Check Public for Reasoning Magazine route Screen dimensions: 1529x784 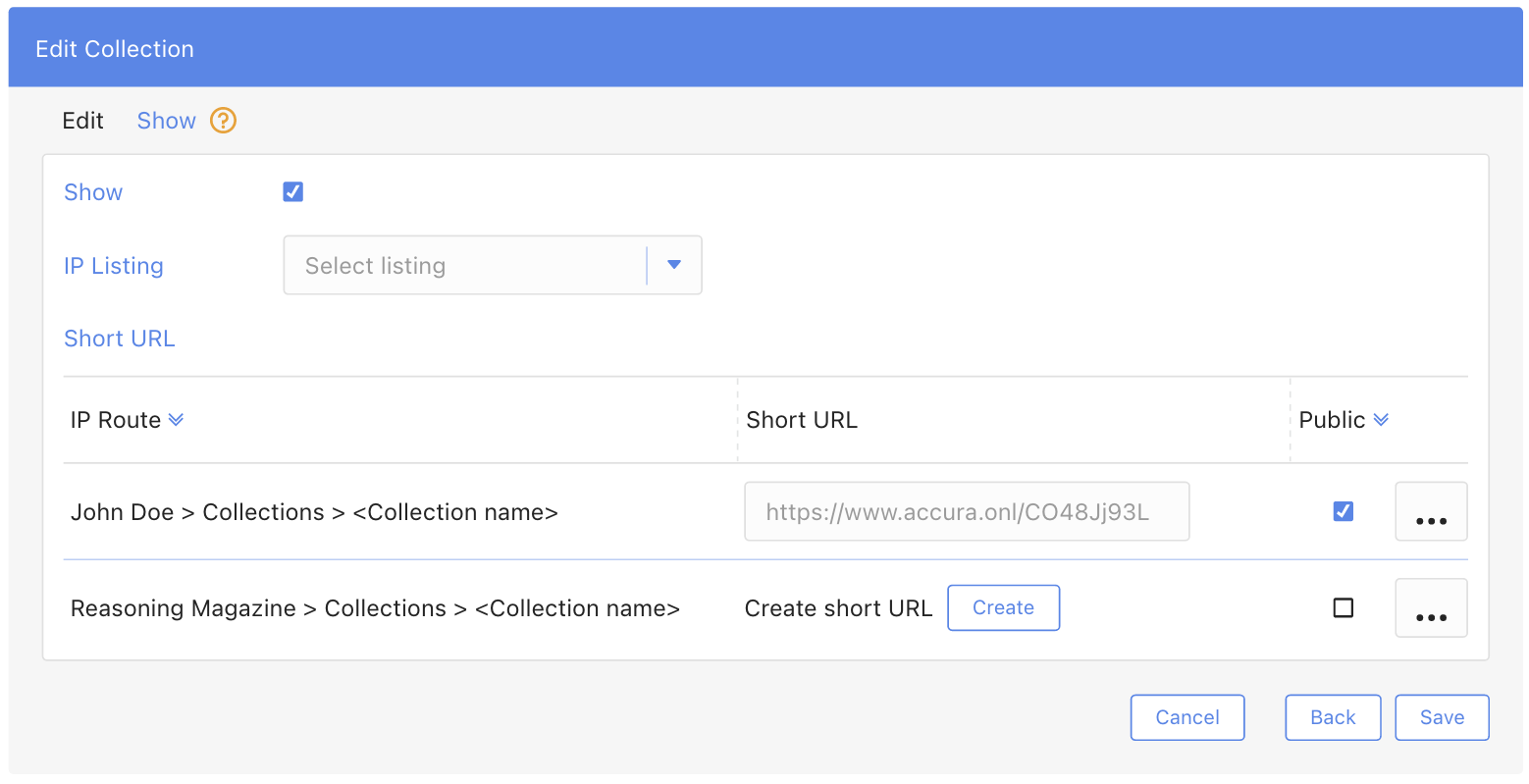[1344, 607]
